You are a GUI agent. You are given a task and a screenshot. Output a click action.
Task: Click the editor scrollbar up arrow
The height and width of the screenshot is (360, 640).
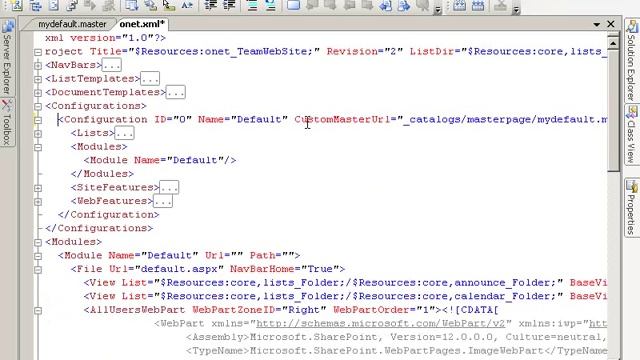coord(613,43)
